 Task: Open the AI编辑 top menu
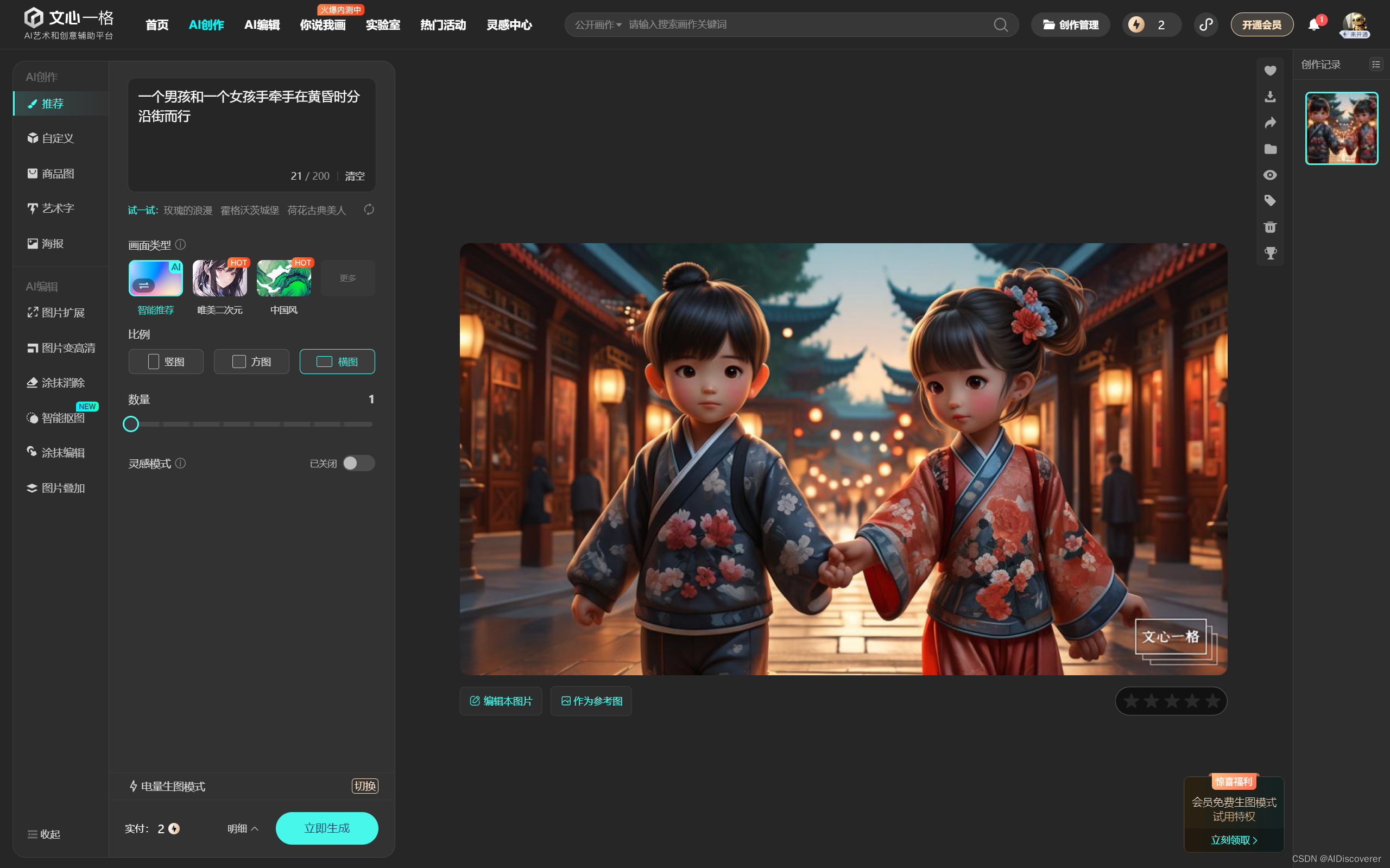click(262, 24)
